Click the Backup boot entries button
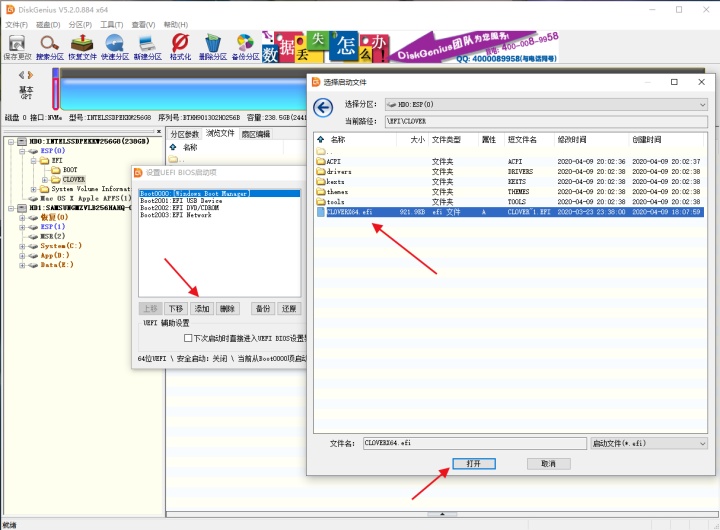Viewport: 720px width, 530px height. (x=263, y=309)
